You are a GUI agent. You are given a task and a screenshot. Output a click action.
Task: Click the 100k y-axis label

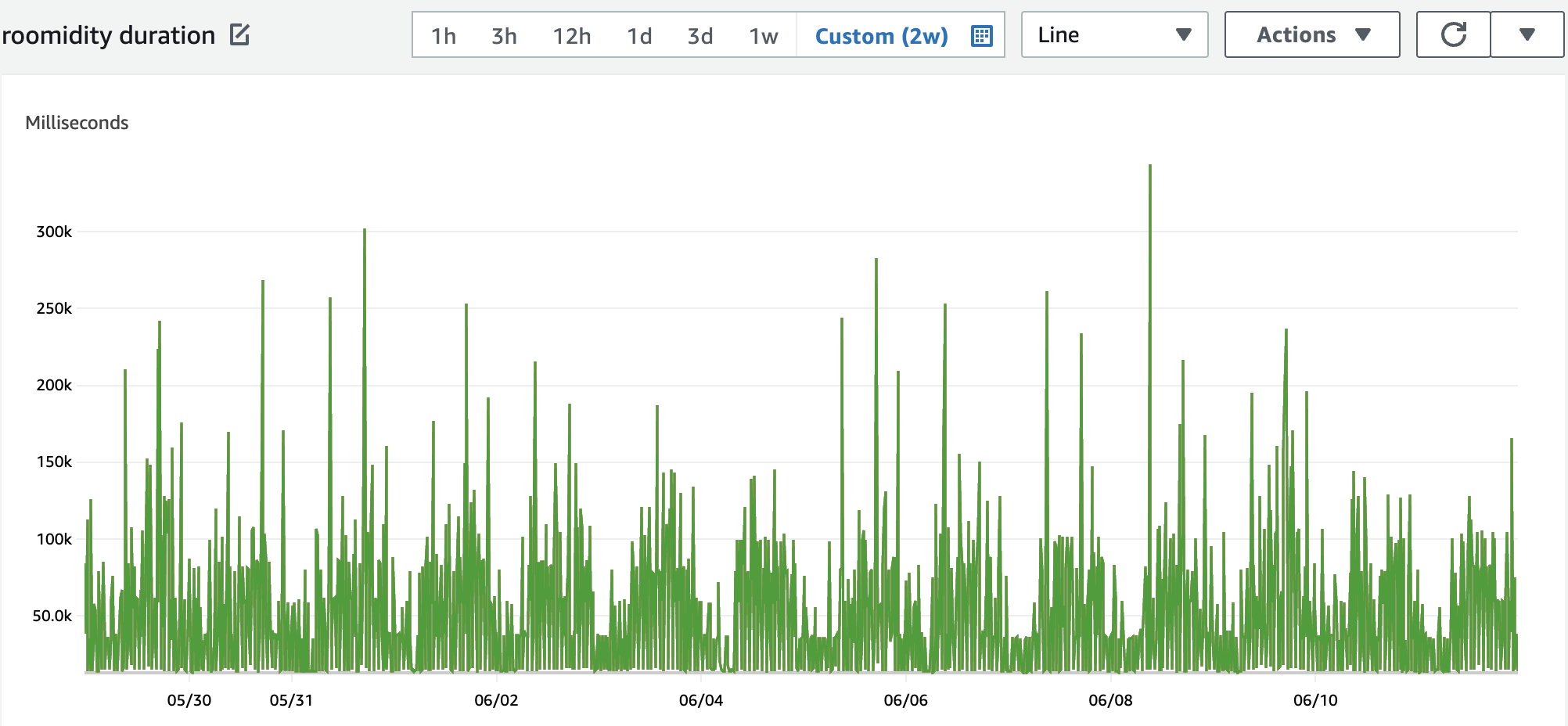[x=54, y=539]
